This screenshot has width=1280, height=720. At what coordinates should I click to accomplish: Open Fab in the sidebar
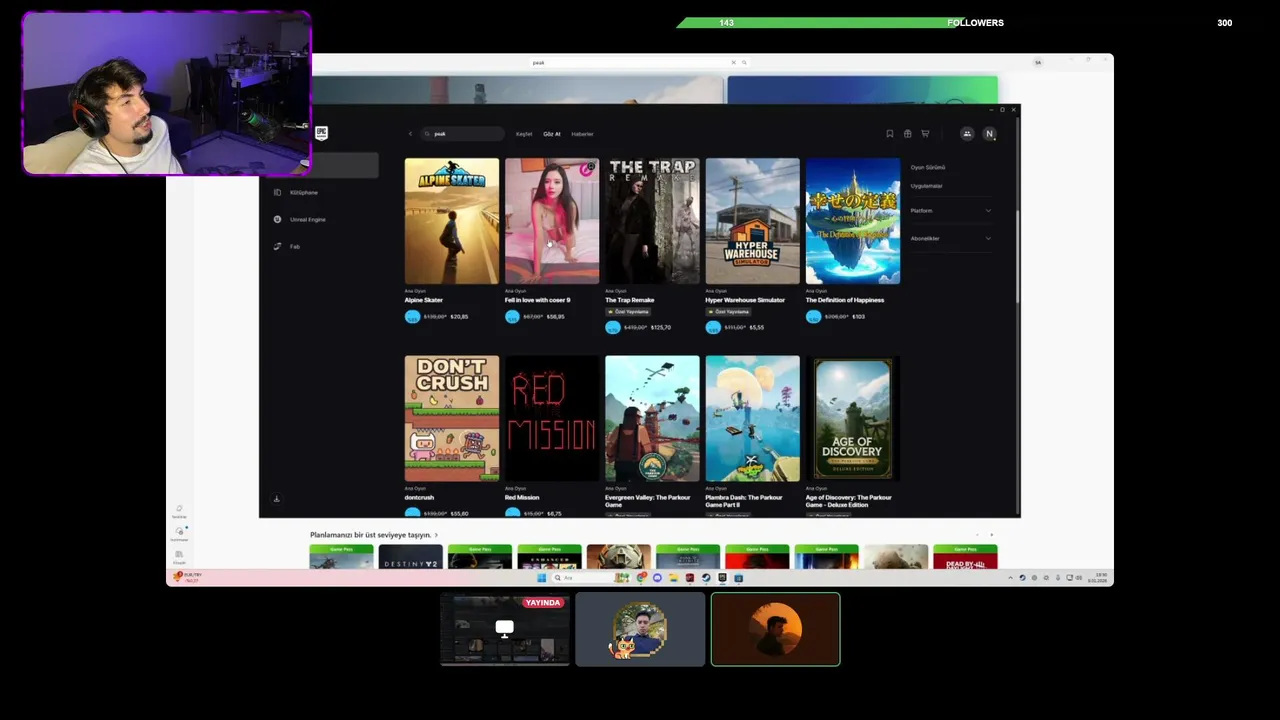pos(294,246)
